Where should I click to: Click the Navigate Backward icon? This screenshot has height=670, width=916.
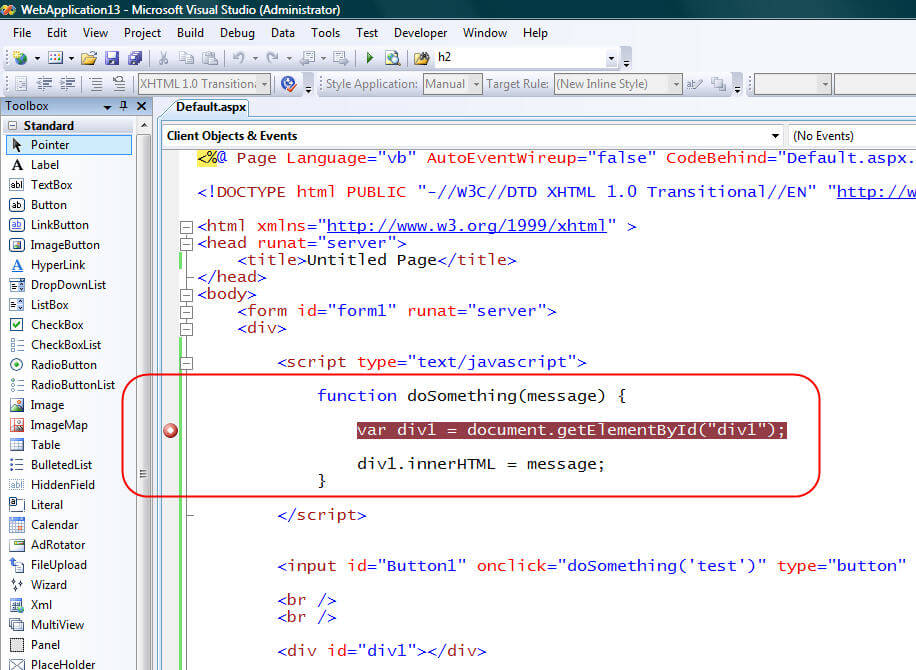coord(308,58)
